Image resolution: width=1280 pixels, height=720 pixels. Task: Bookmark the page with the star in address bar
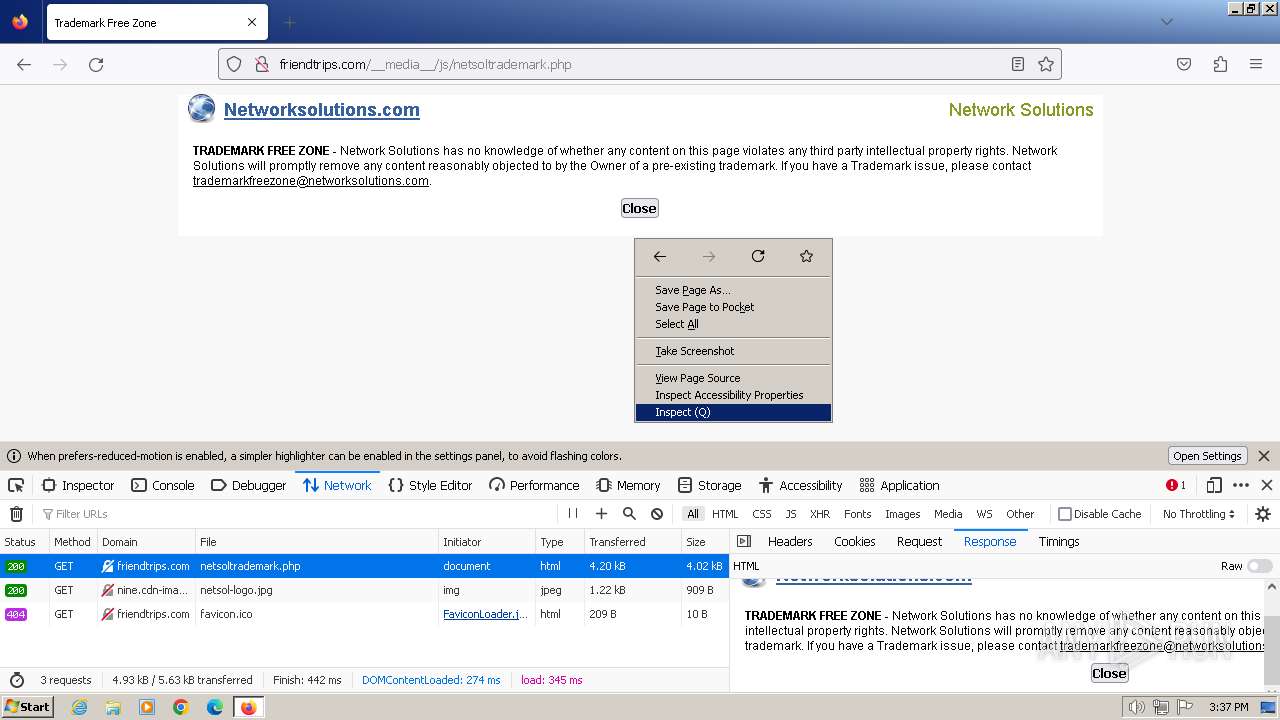point(1046,64)
